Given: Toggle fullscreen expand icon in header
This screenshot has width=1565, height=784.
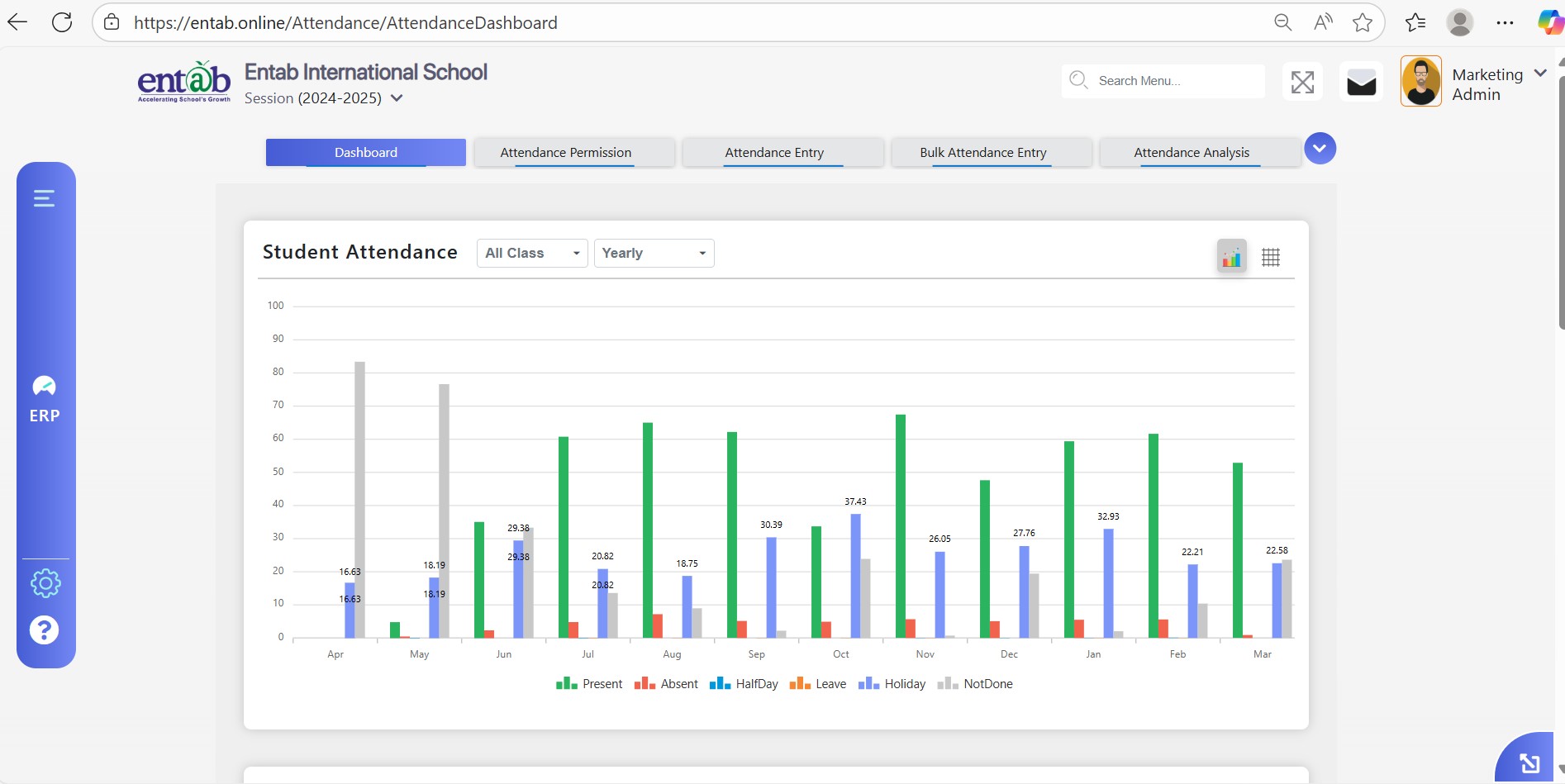Looking at the screenshot, I should [x=1302, y=82].
